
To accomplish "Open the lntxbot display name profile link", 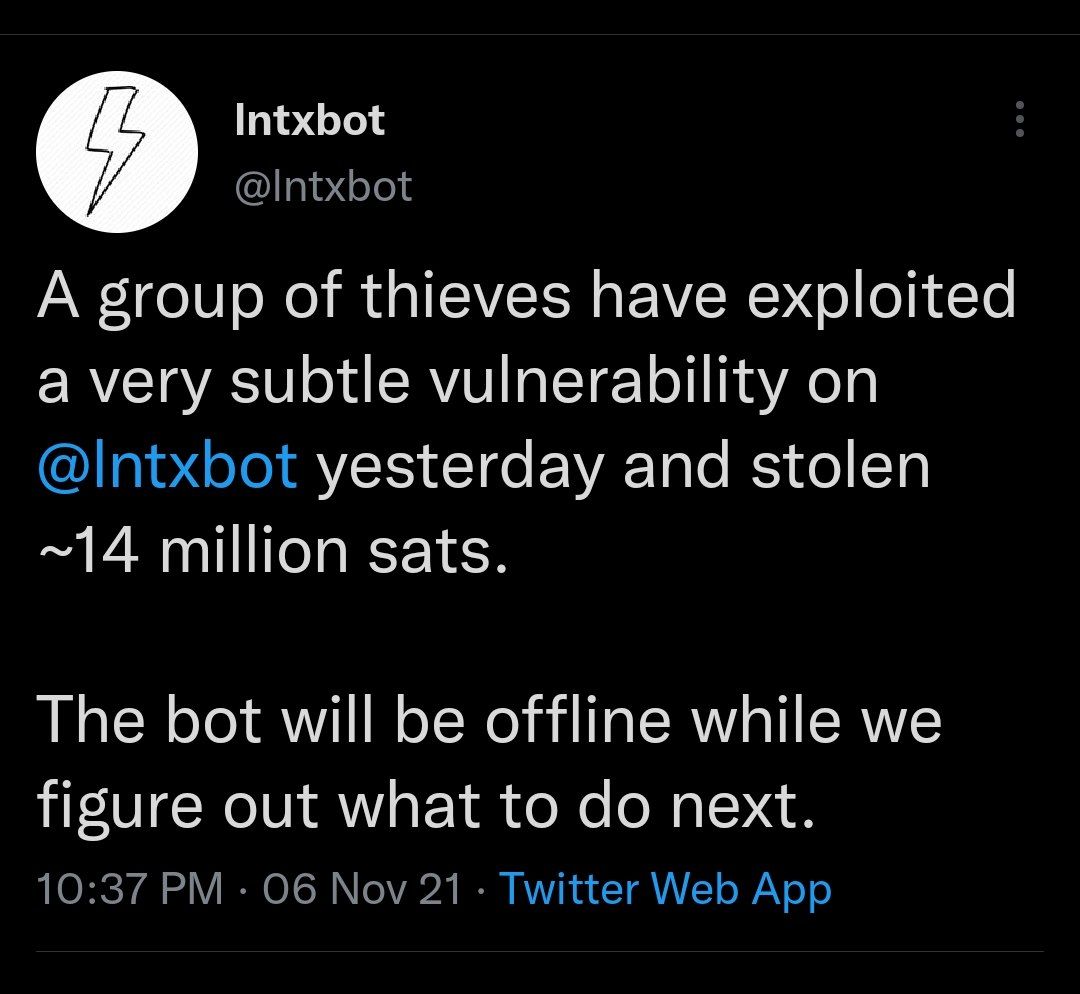I will point(309,121).
